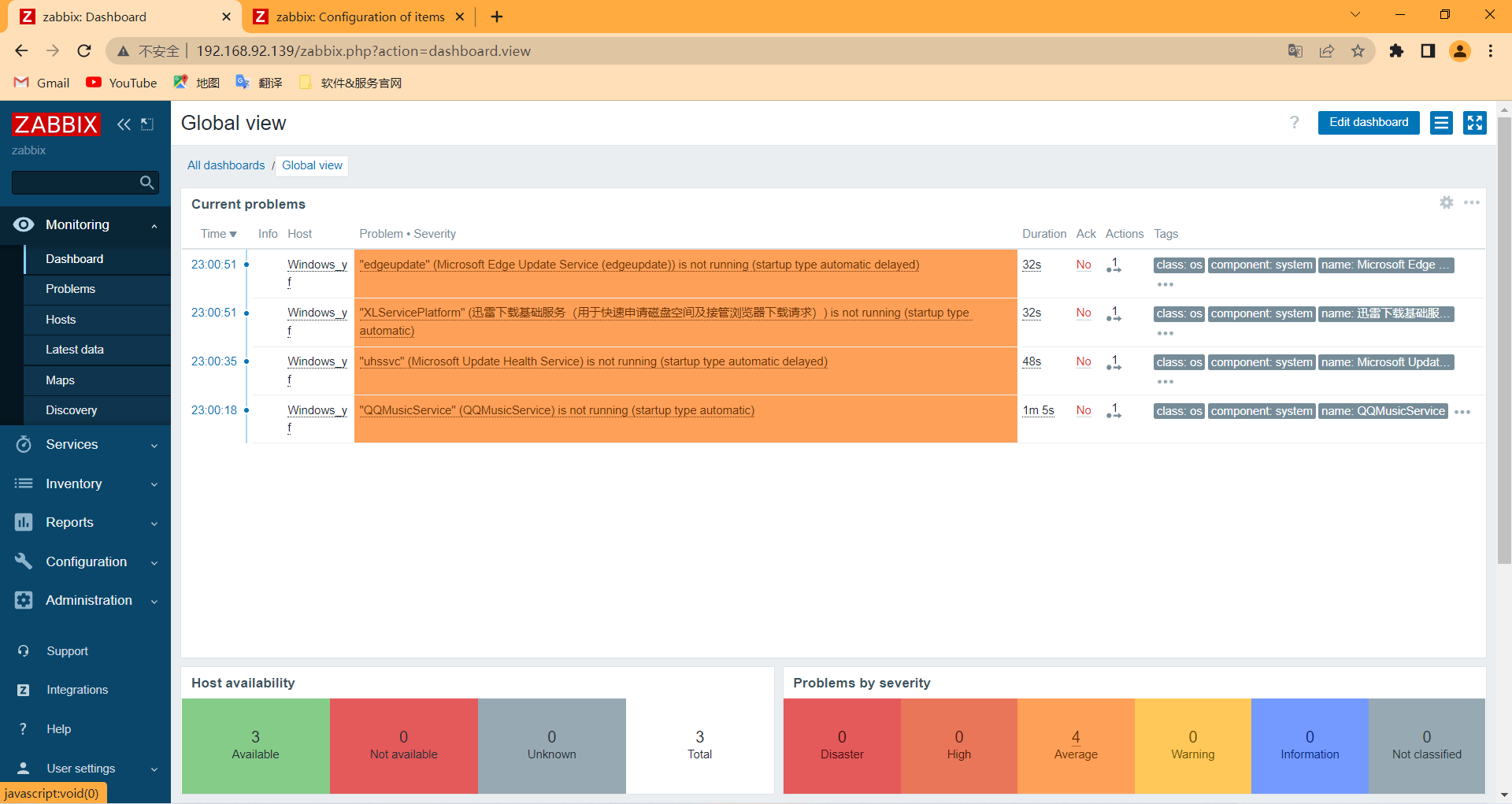Screen dimensions: 1512x804
Task: Toggle kiosk fullscreen mode icon
Action: [x=1475, y=123]
